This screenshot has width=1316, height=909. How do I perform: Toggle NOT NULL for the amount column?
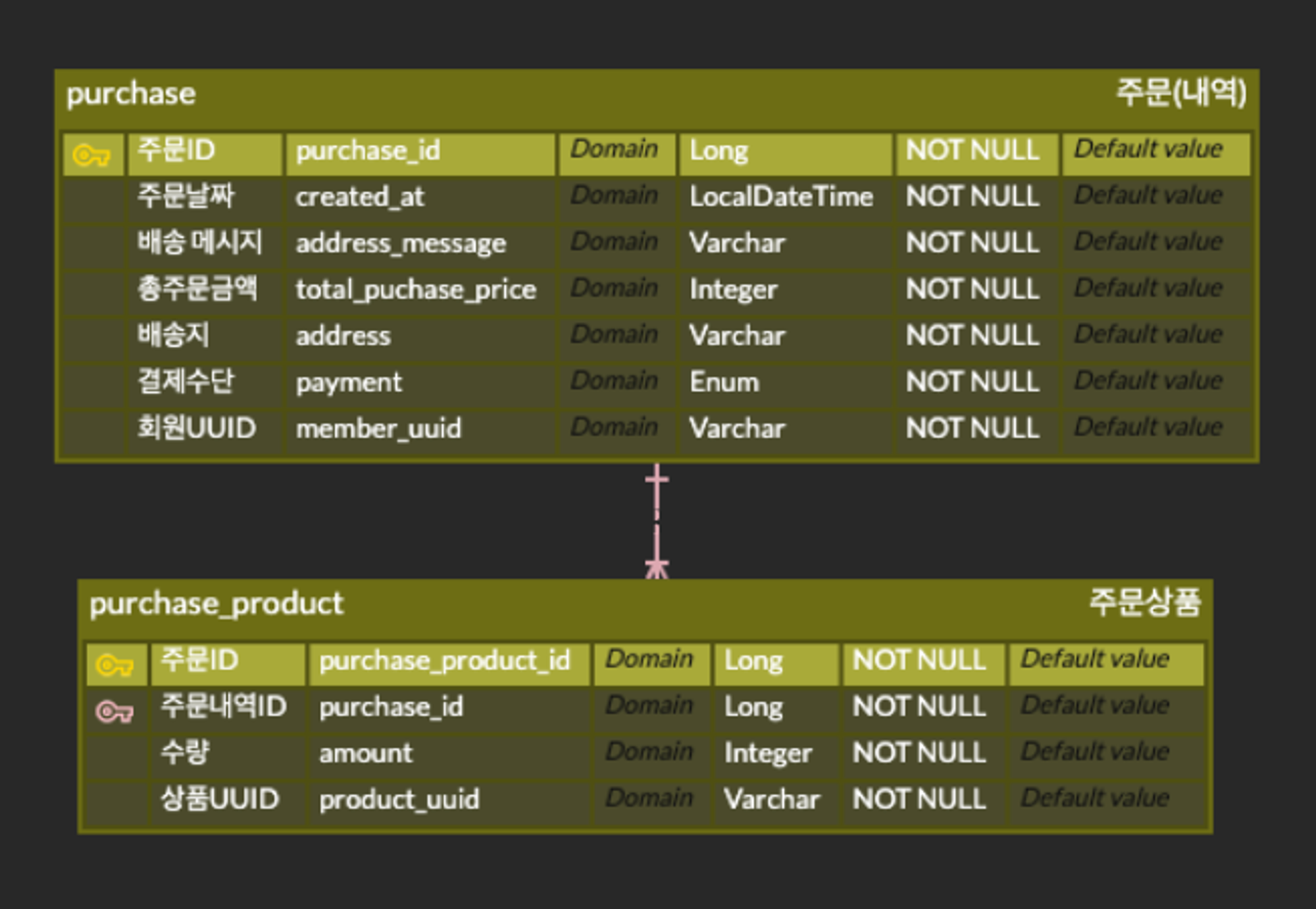click(919, 753)
